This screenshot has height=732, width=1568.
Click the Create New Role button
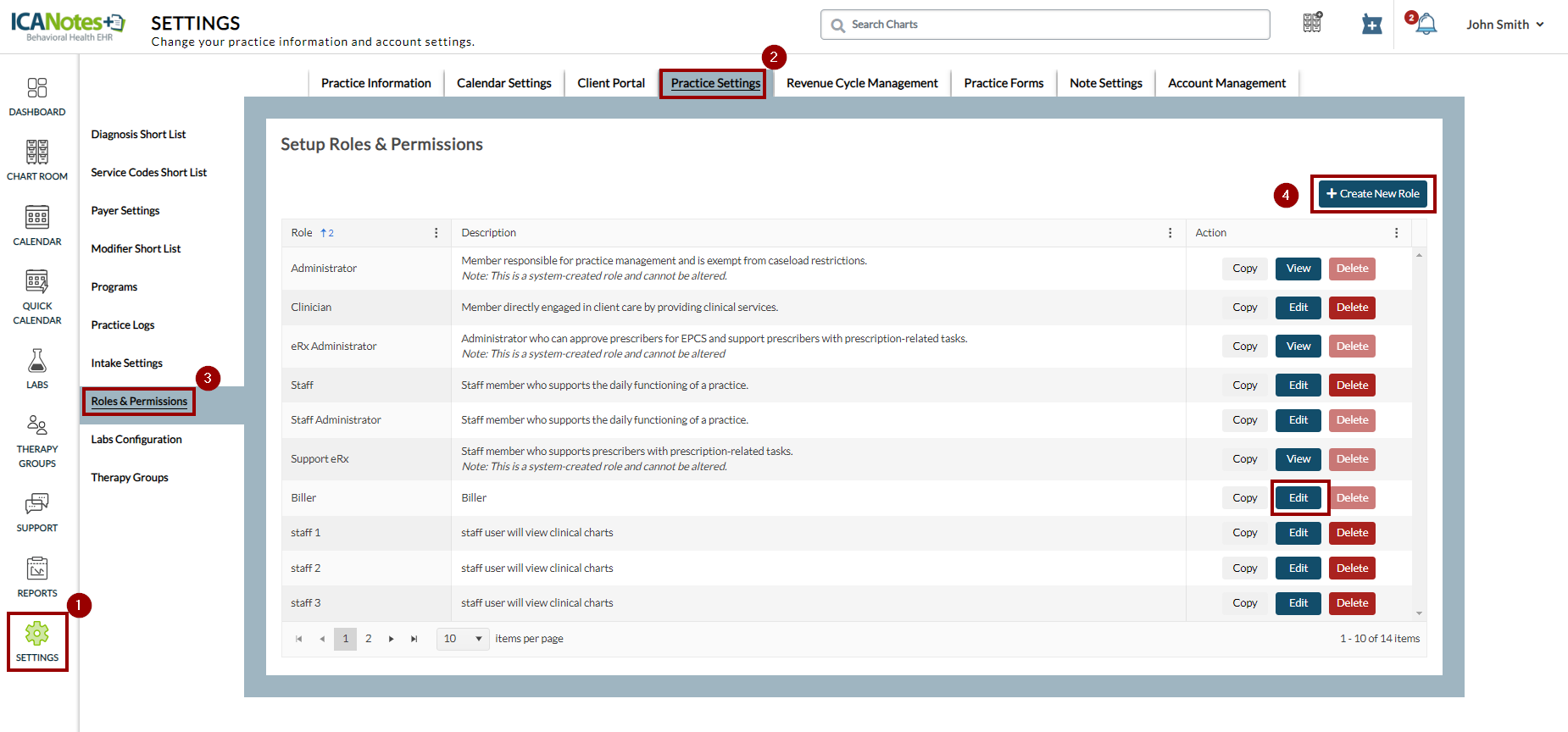tap(1372, 194)
